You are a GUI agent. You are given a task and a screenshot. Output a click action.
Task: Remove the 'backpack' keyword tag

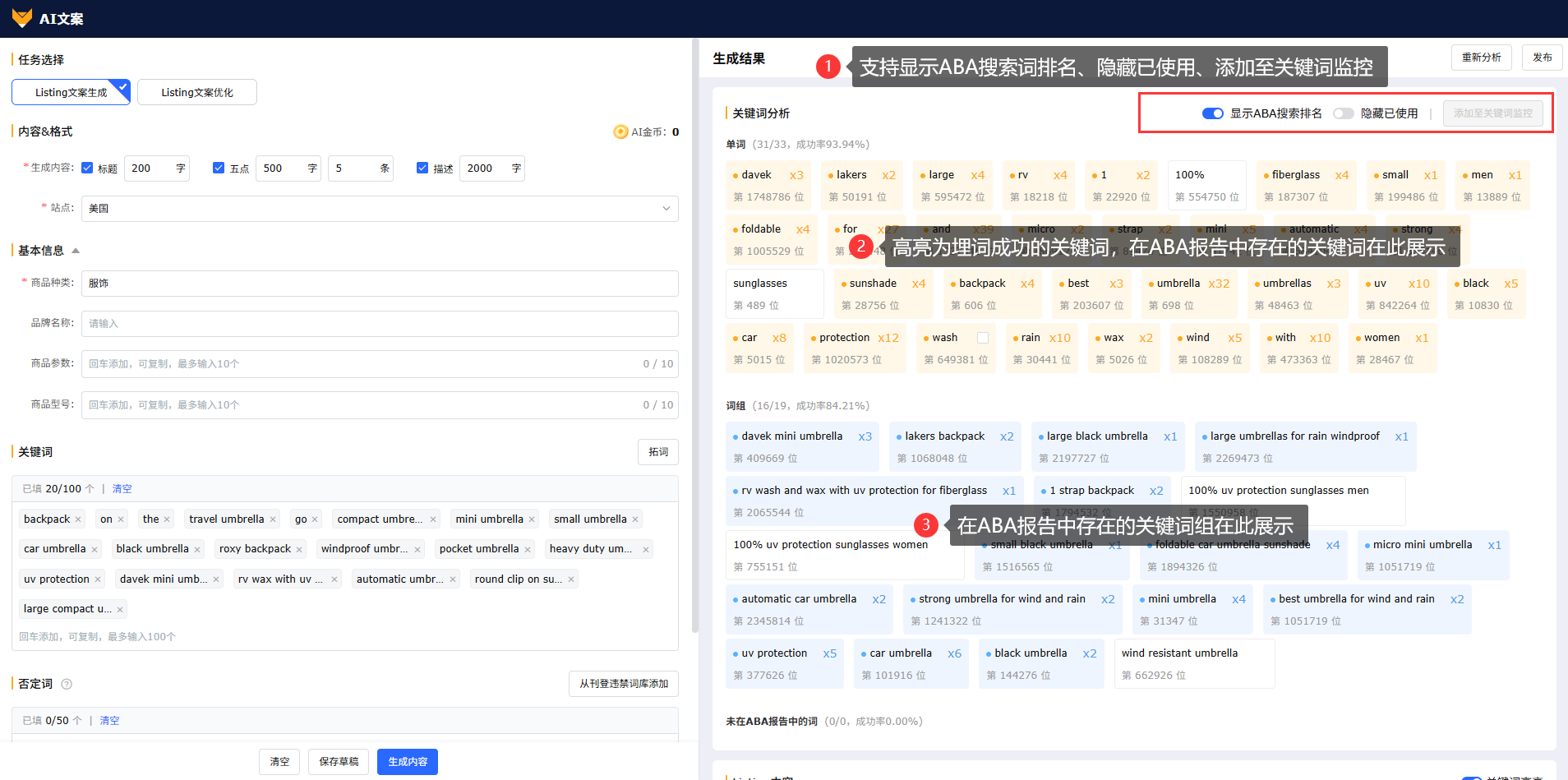[78, 519]
